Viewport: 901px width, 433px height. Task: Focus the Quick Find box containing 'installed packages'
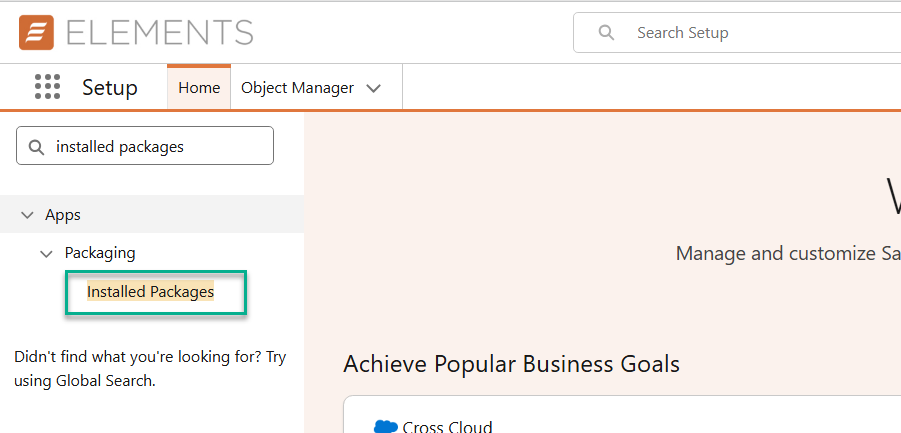pos(160,146)
